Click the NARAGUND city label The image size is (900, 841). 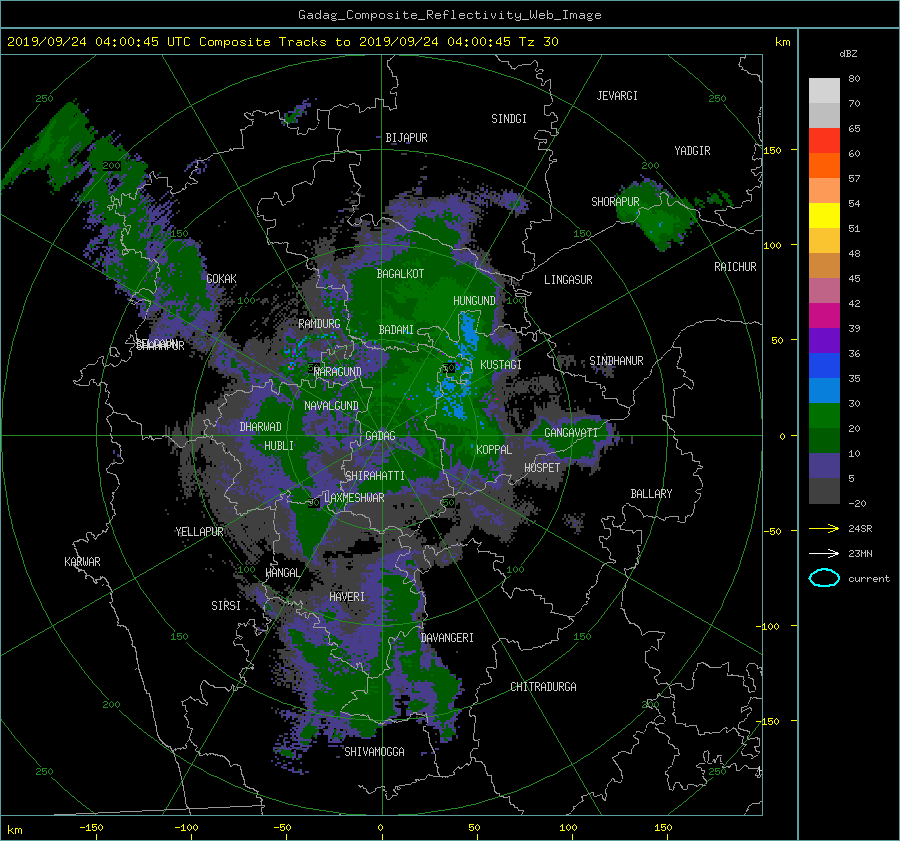coord(338,372)
